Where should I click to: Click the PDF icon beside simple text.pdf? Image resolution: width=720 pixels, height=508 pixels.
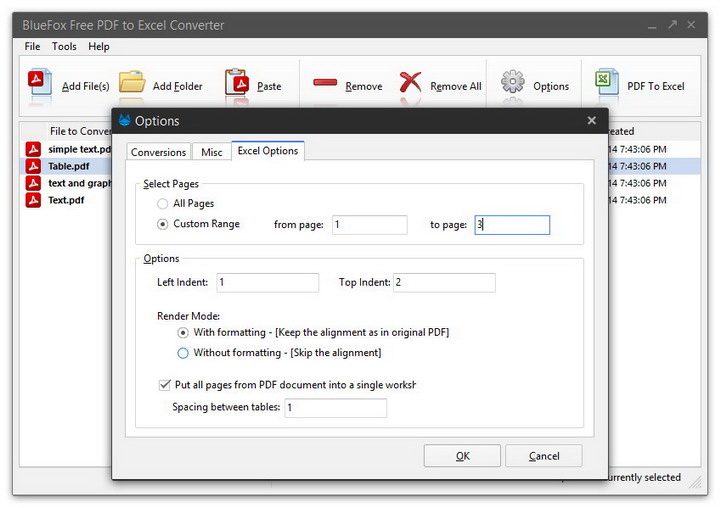click(33, 149)
